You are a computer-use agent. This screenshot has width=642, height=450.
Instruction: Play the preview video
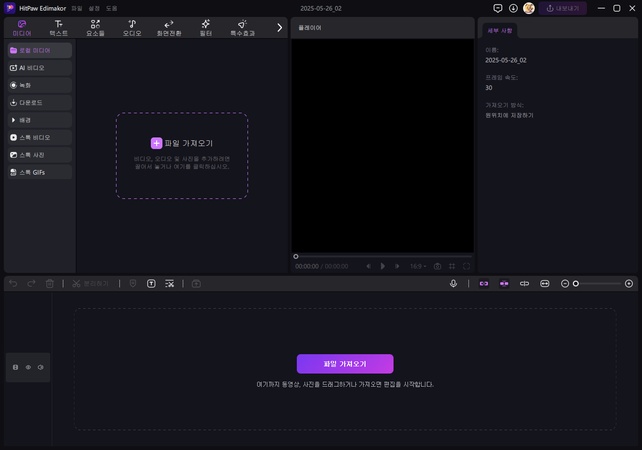point(383,266)
